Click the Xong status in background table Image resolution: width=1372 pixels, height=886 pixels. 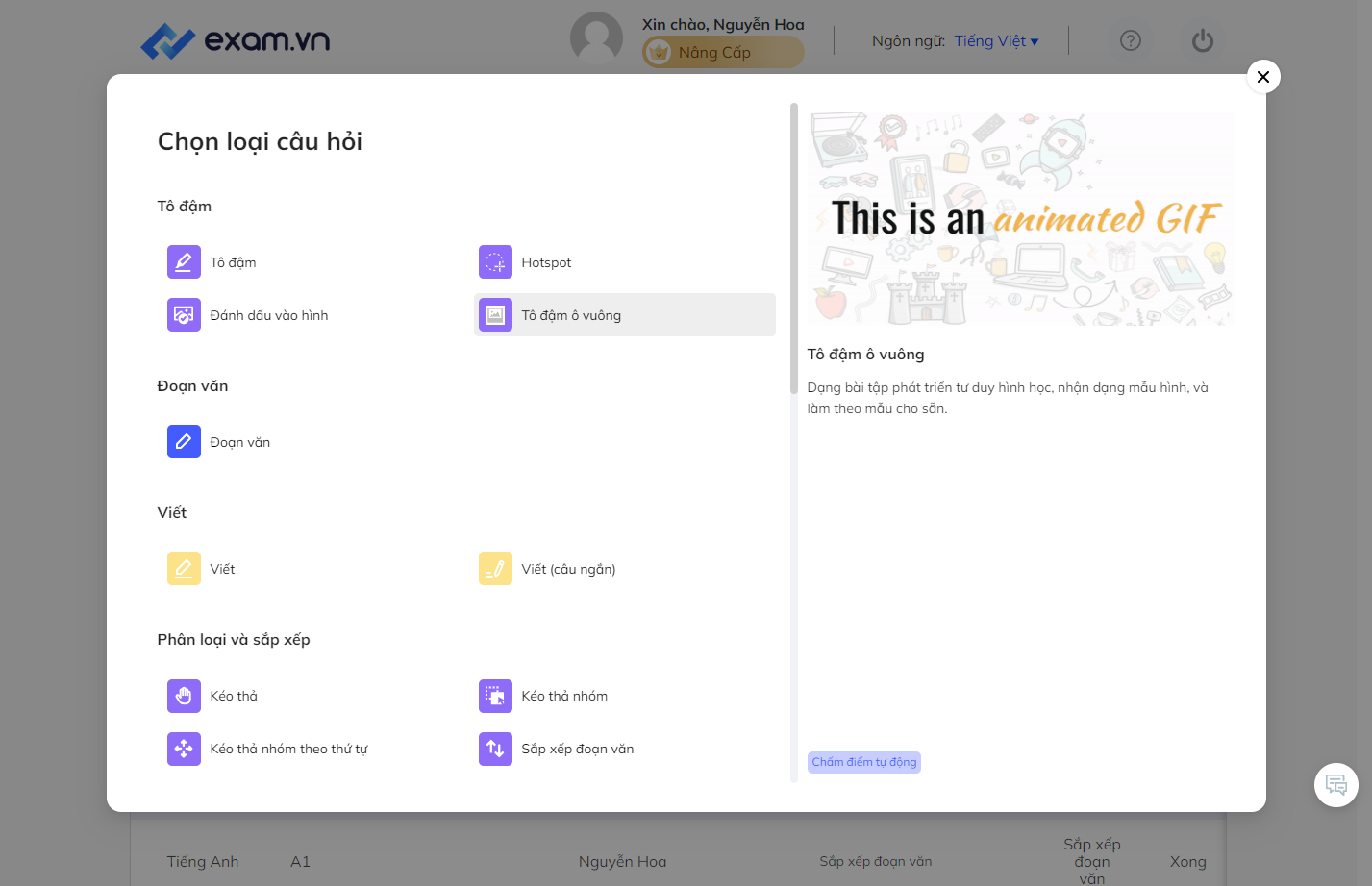tap(1188, 862)
